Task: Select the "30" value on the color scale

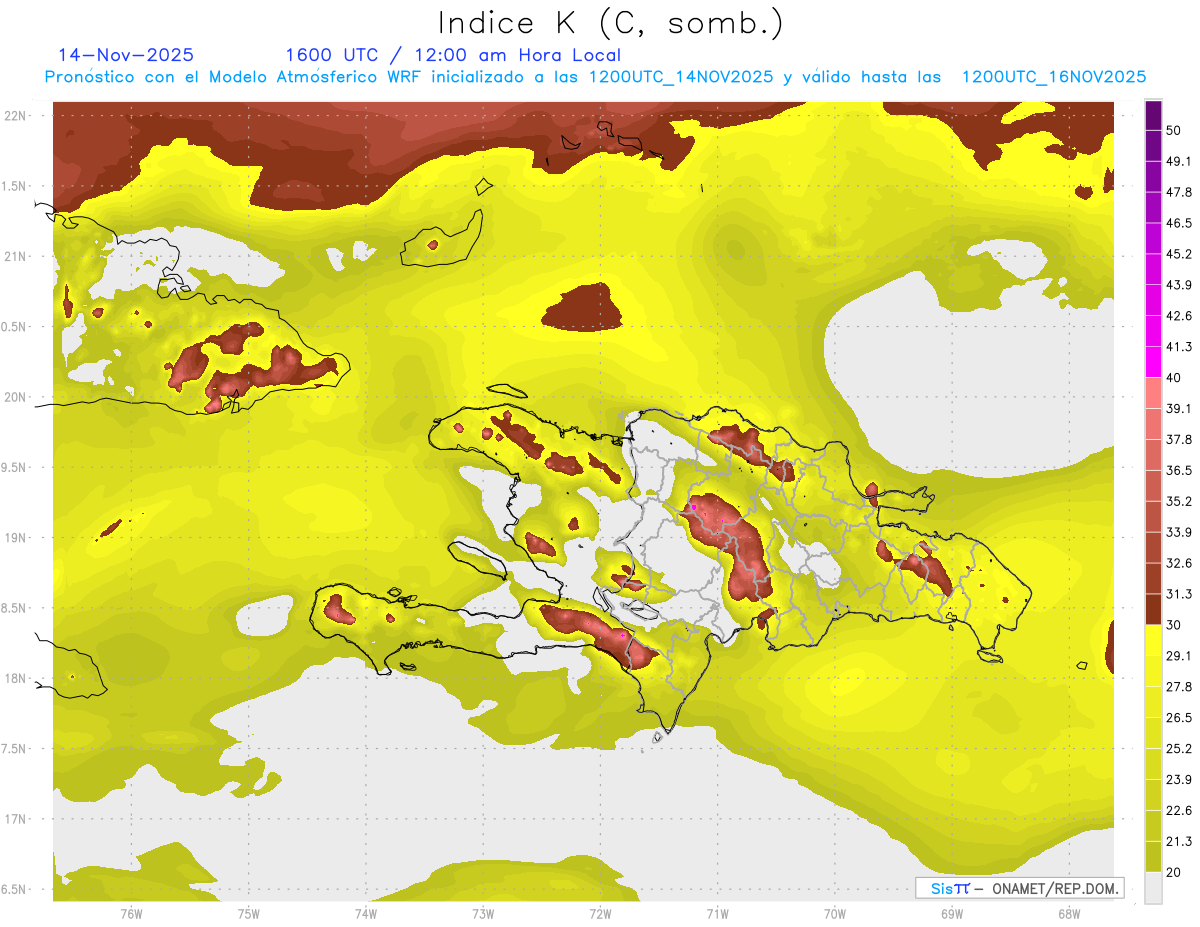Action: pyautogui.click(x=1173, y=625)
